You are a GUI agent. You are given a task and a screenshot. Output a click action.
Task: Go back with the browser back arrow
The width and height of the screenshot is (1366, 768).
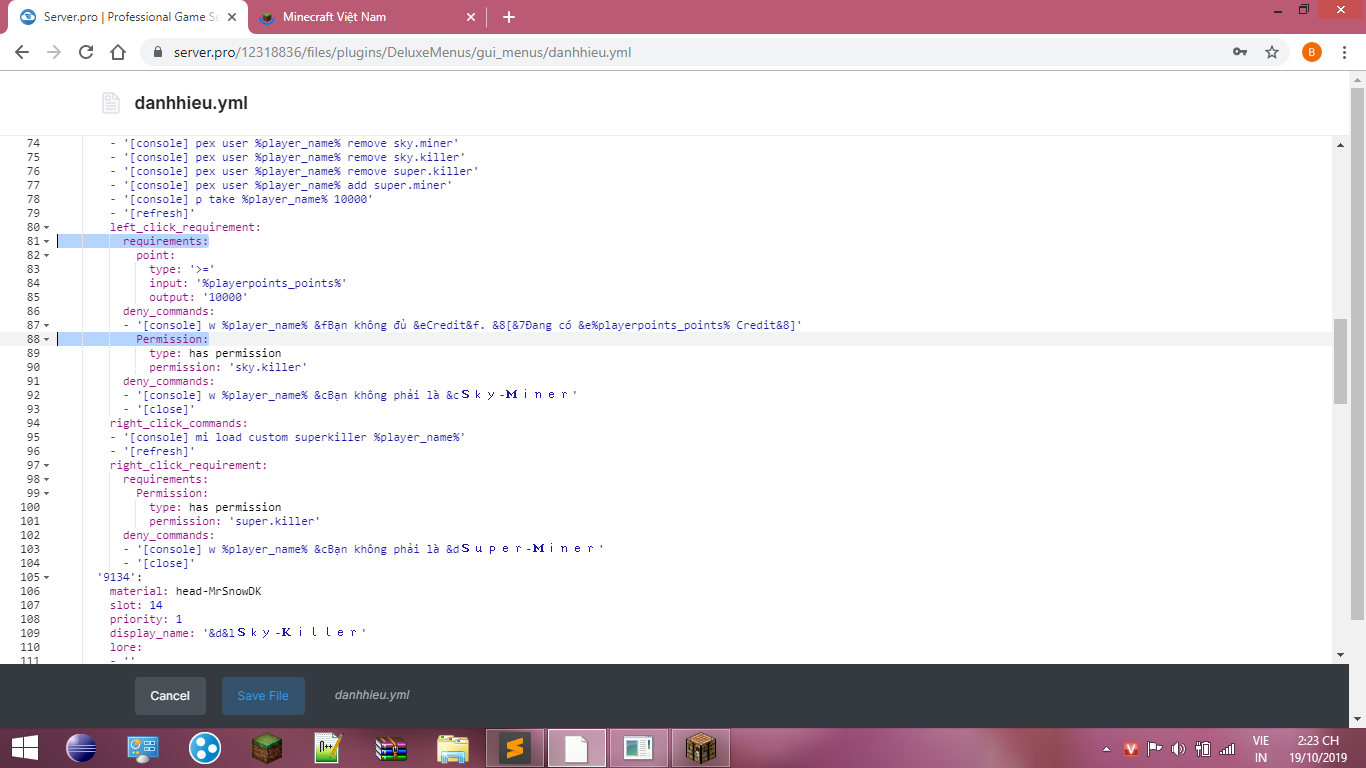coord(22,52)
